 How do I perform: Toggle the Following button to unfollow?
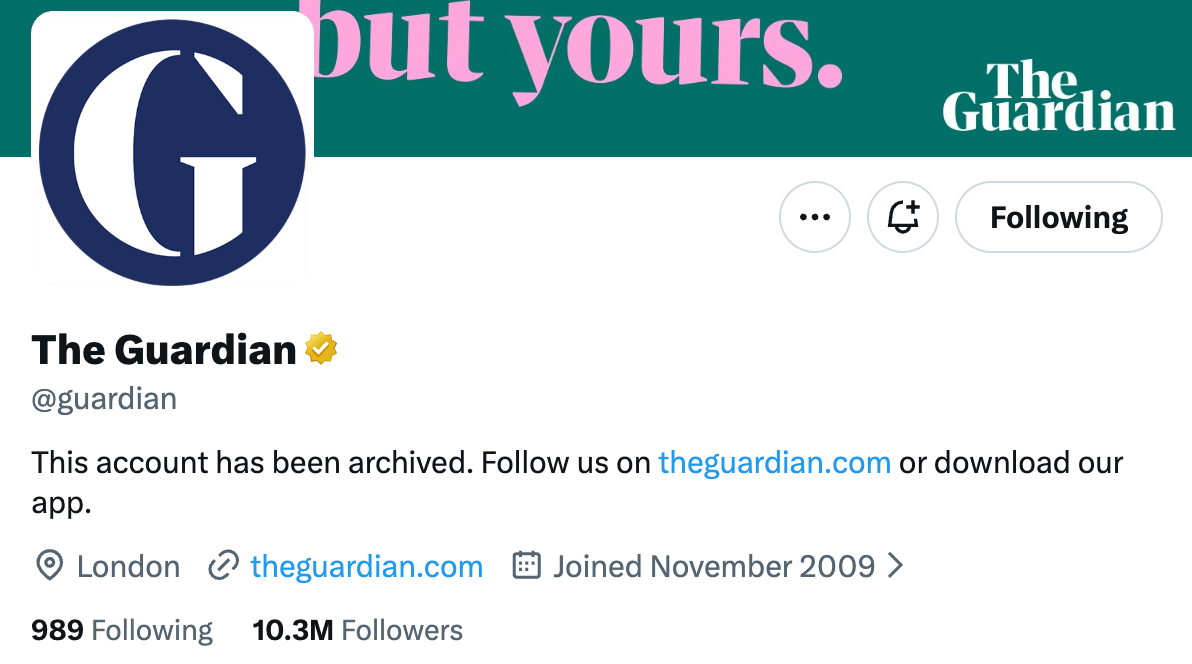pyautogui.click(x=1058, y=216)
